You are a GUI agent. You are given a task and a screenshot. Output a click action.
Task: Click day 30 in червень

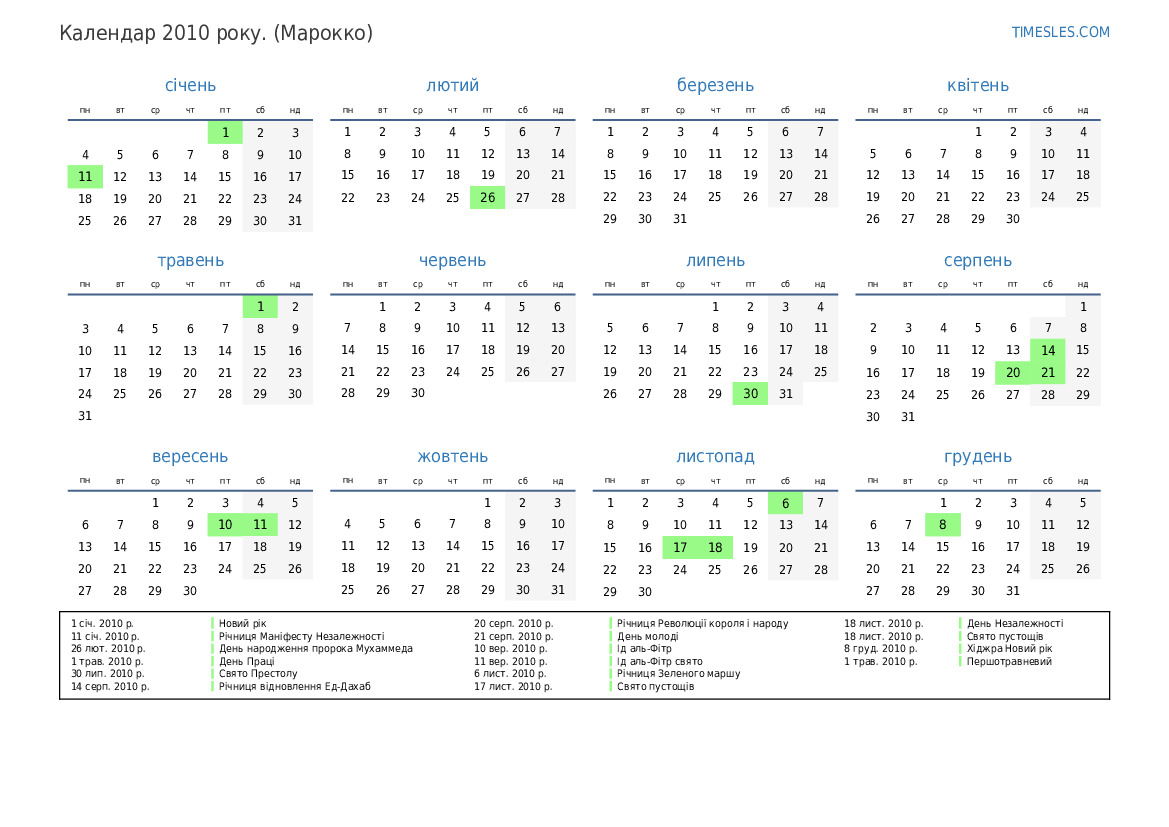click(418, 393)
